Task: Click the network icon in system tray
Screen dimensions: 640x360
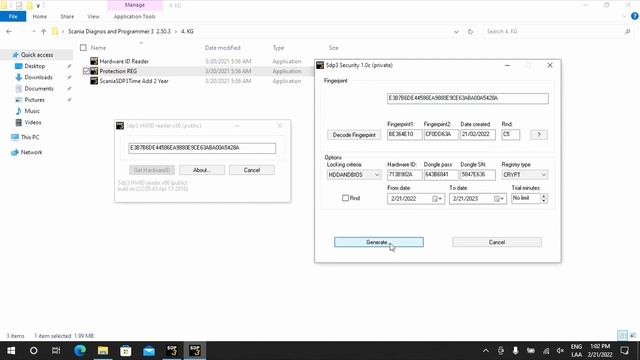Action: (546, 351)
